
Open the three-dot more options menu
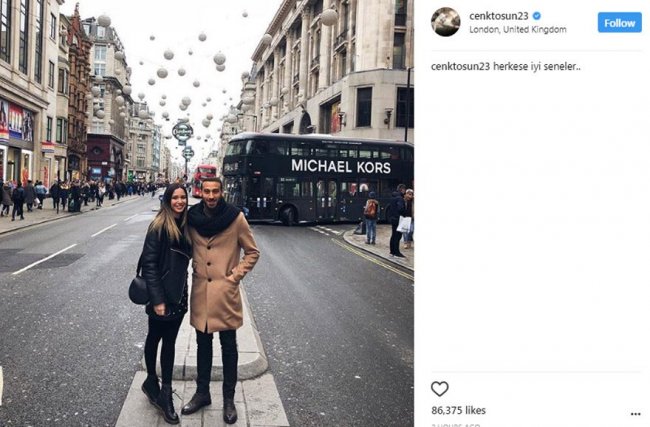pyautogui.click(x=635, y=414)
